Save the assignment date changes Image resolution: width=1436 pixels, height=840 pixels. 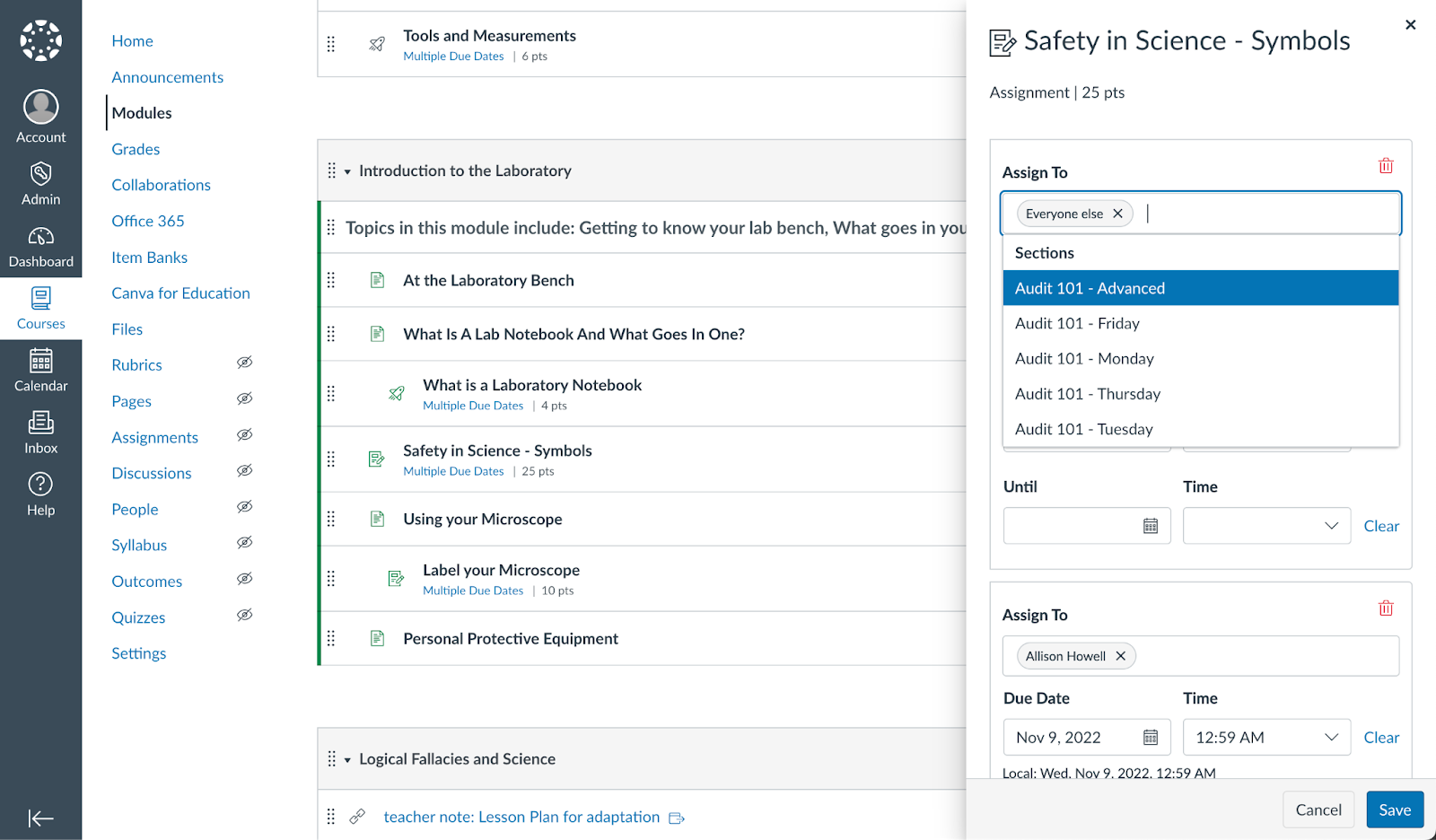pos(1394,809)
